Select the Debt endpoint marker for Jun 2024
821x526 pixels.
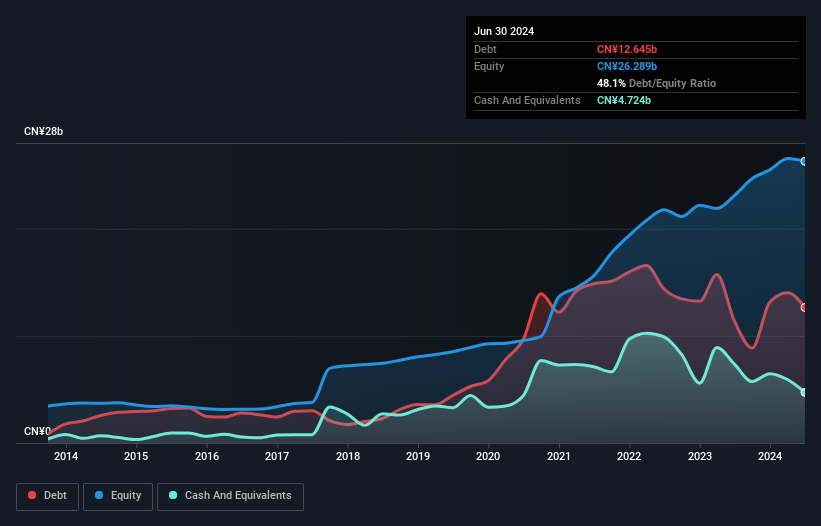(804, 308)
